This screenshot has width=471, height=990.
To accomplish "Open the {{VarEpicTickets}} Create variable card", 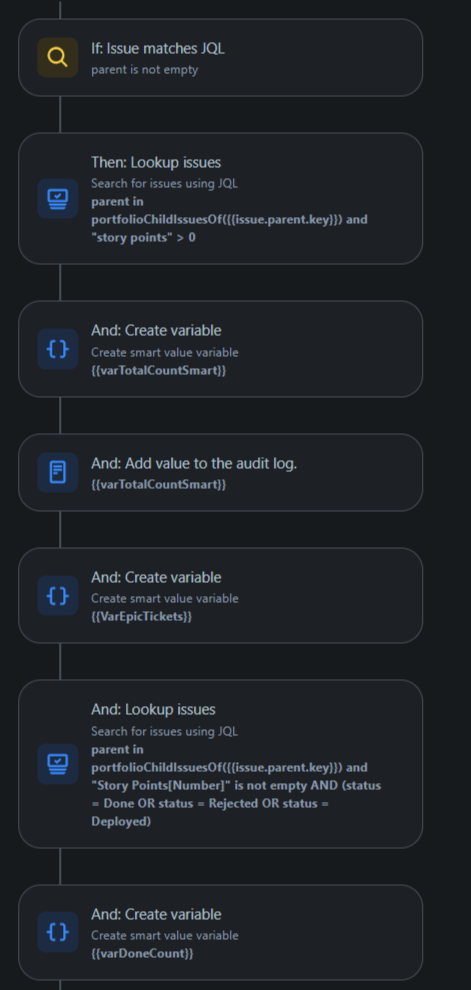I will [220, 595].
